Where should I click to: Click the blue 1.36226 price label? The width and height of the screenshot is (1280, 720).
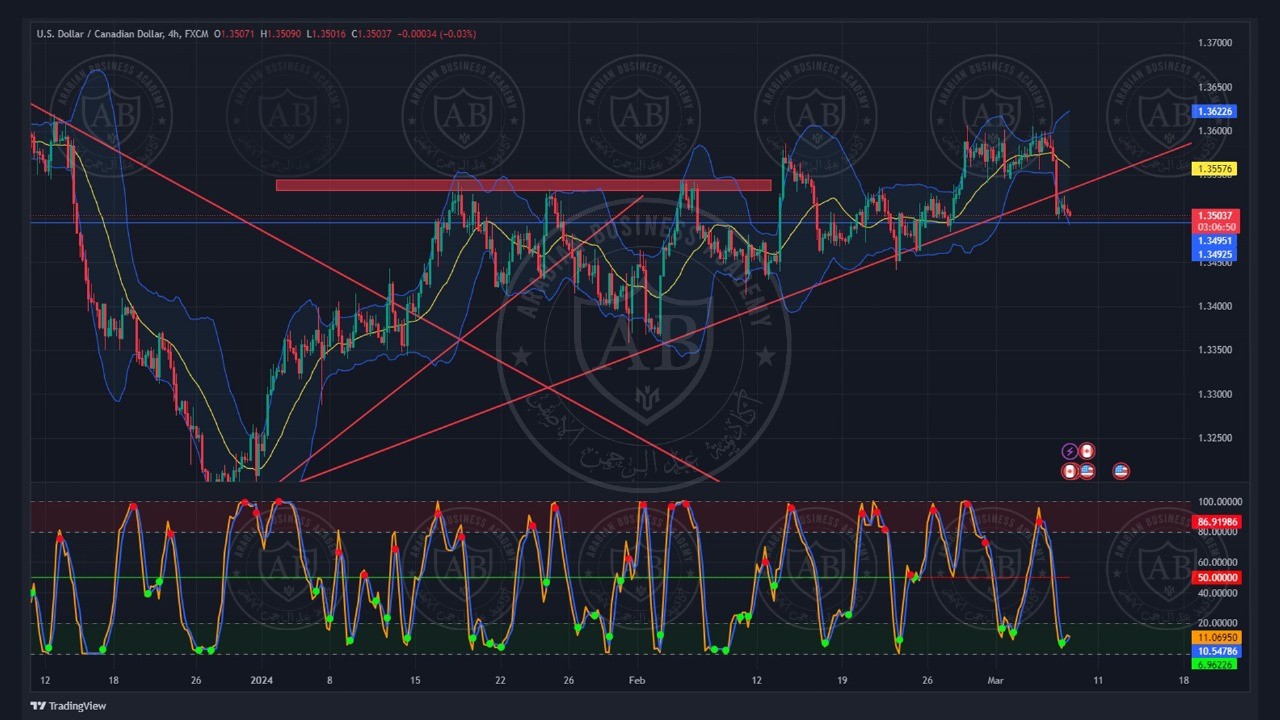pos(1216,111)
